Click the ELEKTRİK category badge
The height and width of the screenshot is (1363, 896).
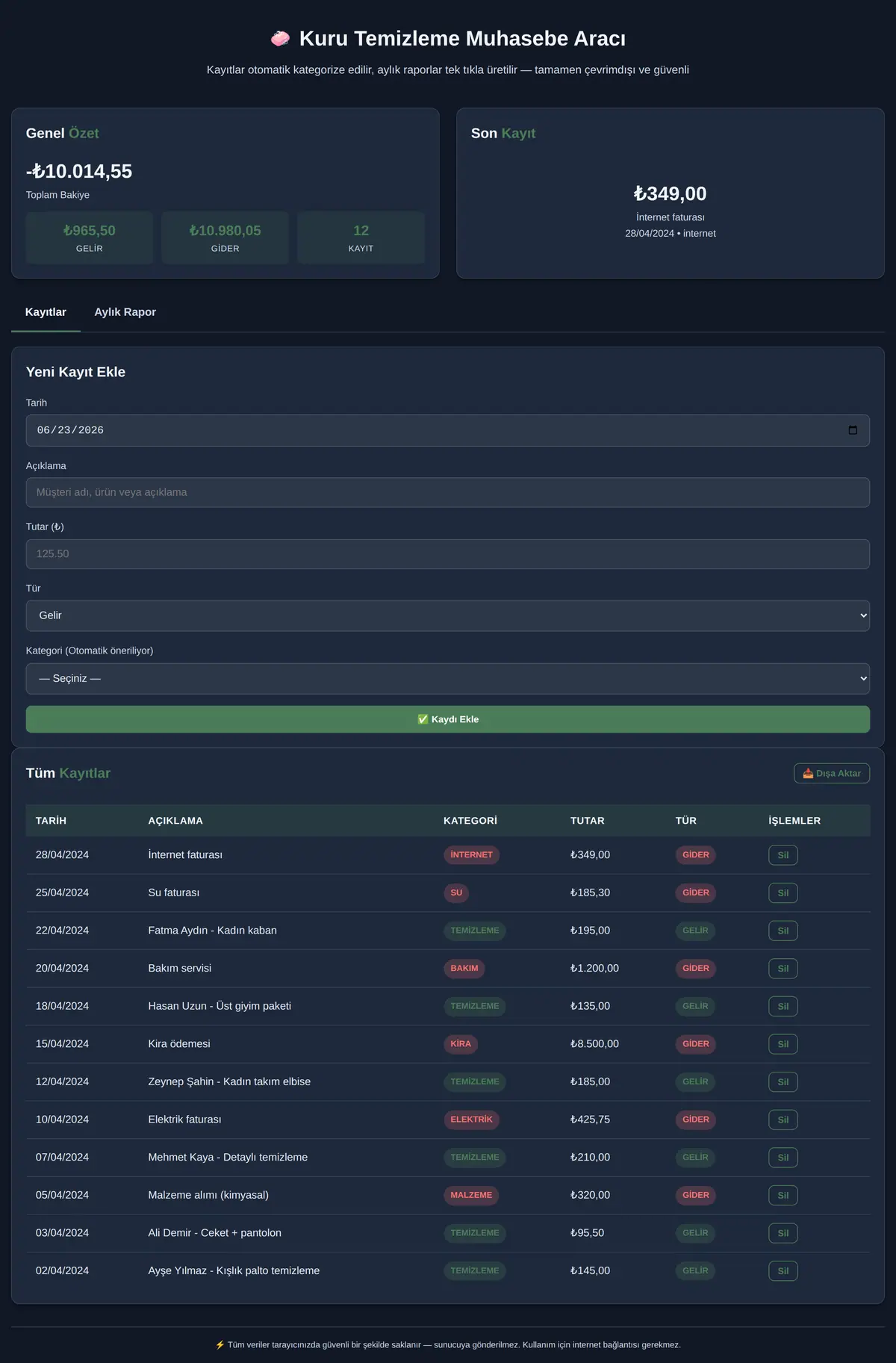click(471, 1120)
